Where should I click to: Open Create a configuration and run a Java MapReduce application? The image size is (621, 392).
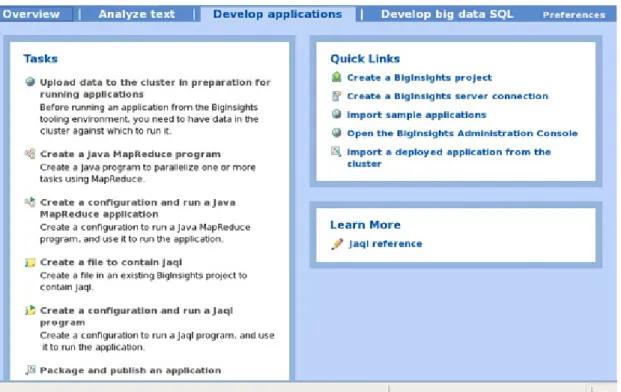(138, 208)
